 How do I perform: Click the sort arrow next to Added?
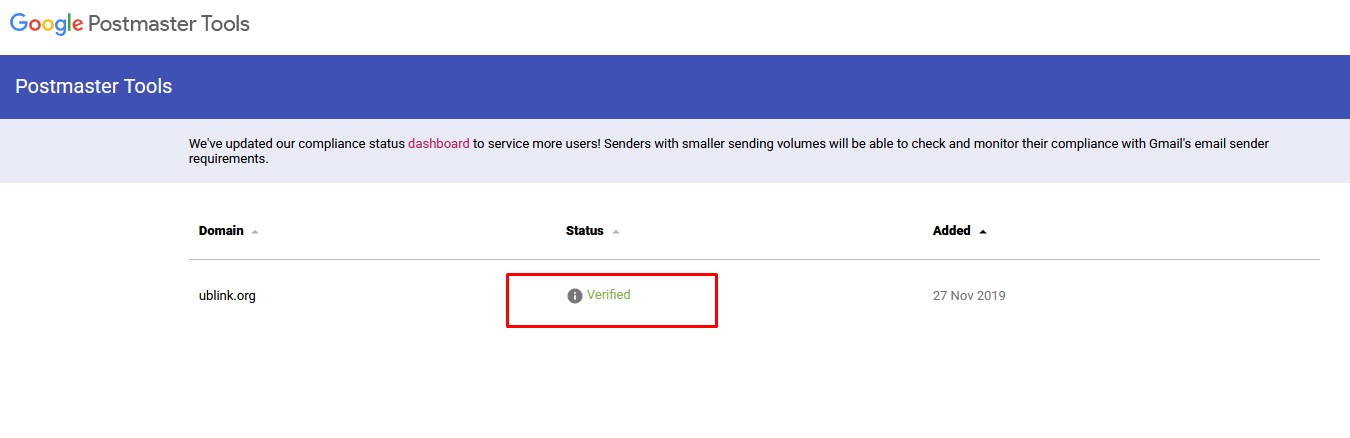point(983,232)
